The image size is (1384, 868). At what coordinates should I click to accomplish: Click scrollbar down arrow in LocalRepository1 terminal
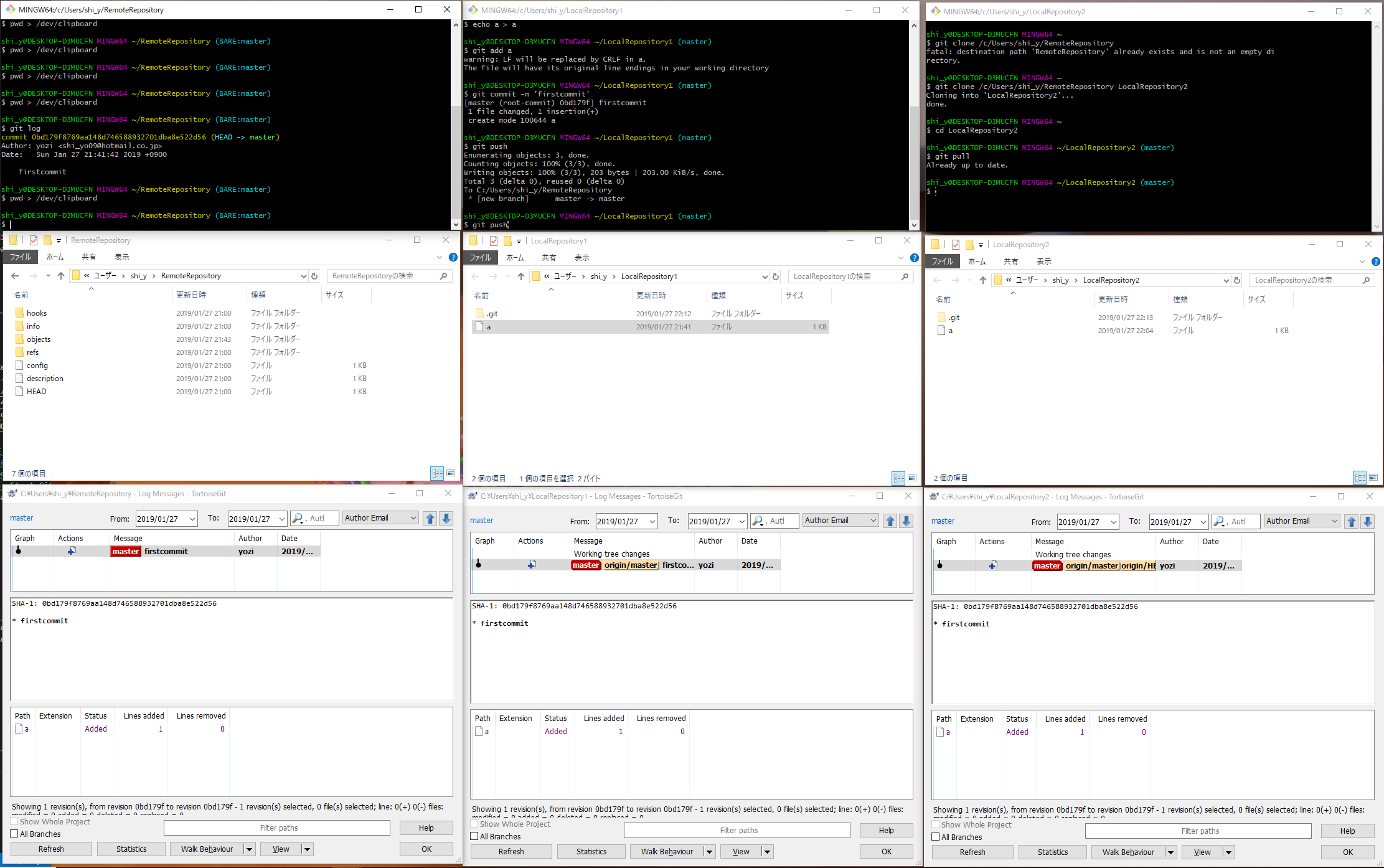[x=913, y=225]
